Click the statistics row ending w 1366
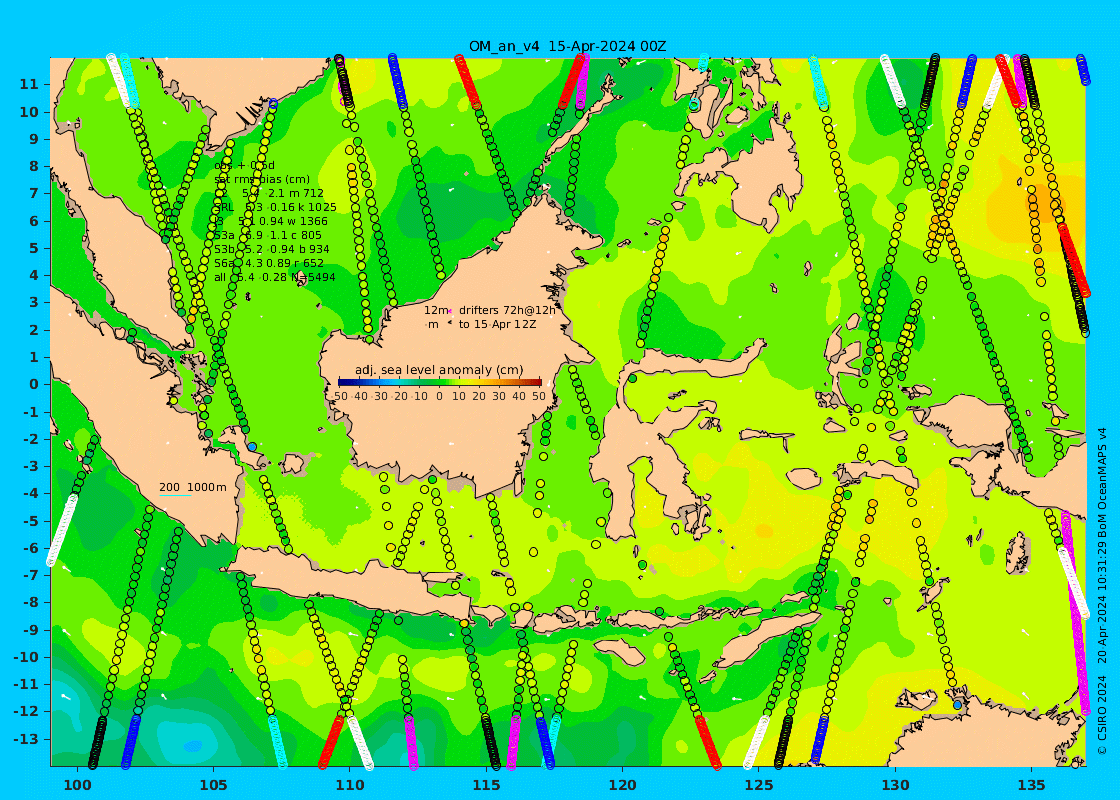Viewport: 1120px width, 800px height. point(271,221)
